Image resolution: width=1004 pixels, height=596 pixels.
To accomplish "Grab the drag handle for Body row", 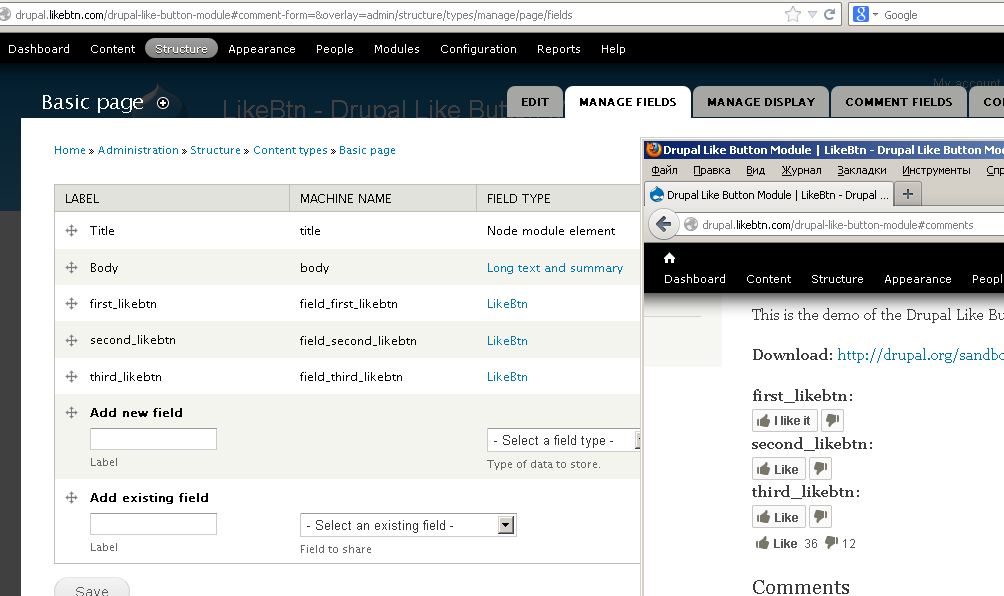I will pos(72,268).
